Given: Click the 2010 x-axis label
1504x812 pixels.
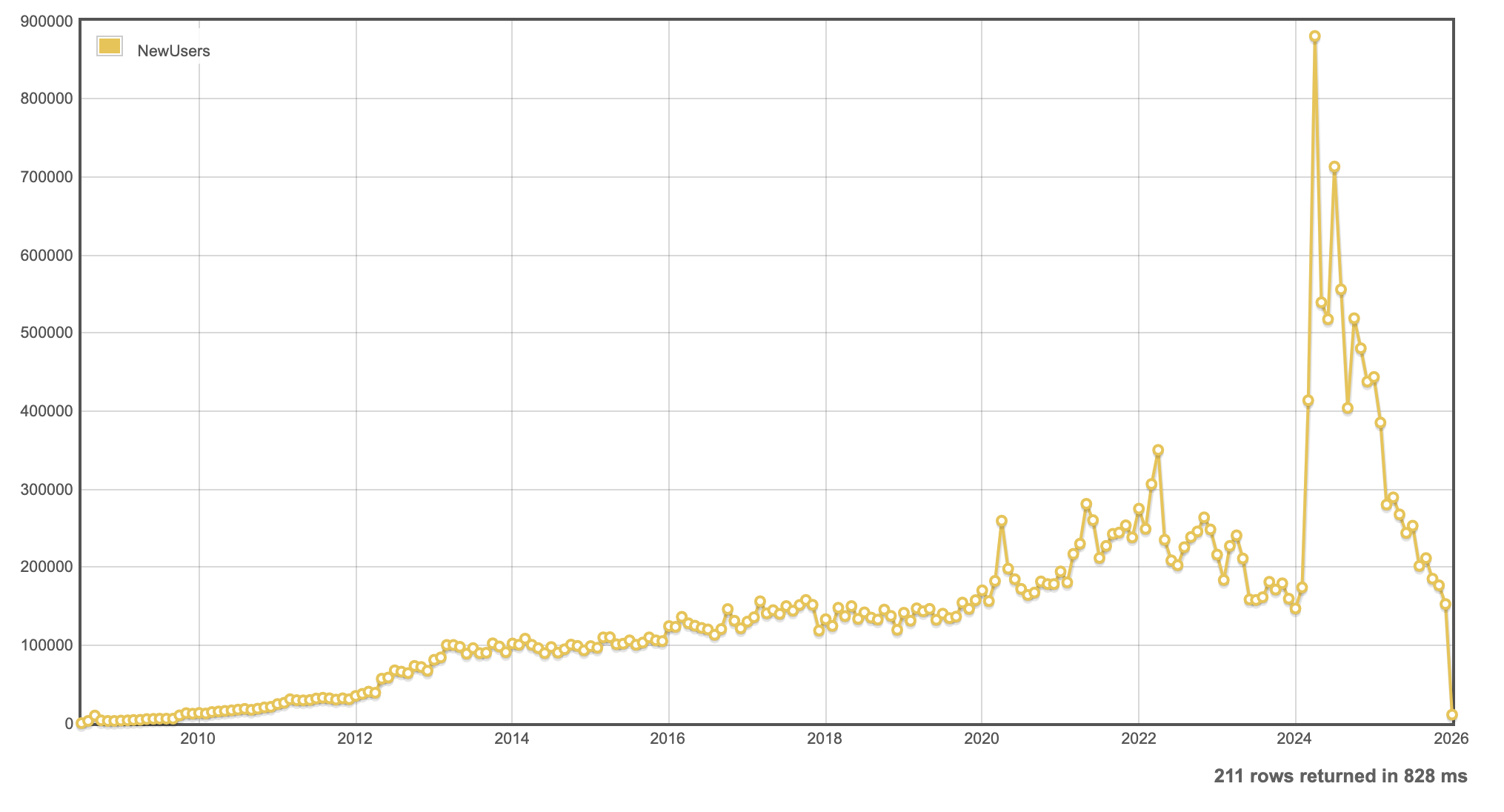Looking at the screenshot, I should pos(198,739).
